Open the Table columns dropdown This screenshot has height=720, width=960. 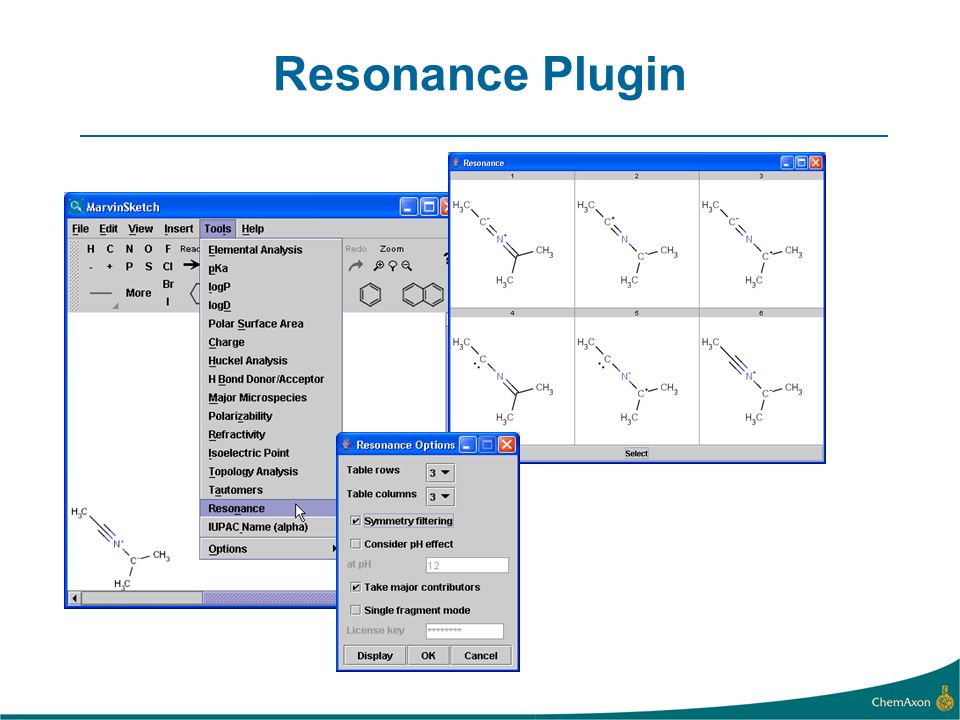pyautogui.click(x=440, y=497)
